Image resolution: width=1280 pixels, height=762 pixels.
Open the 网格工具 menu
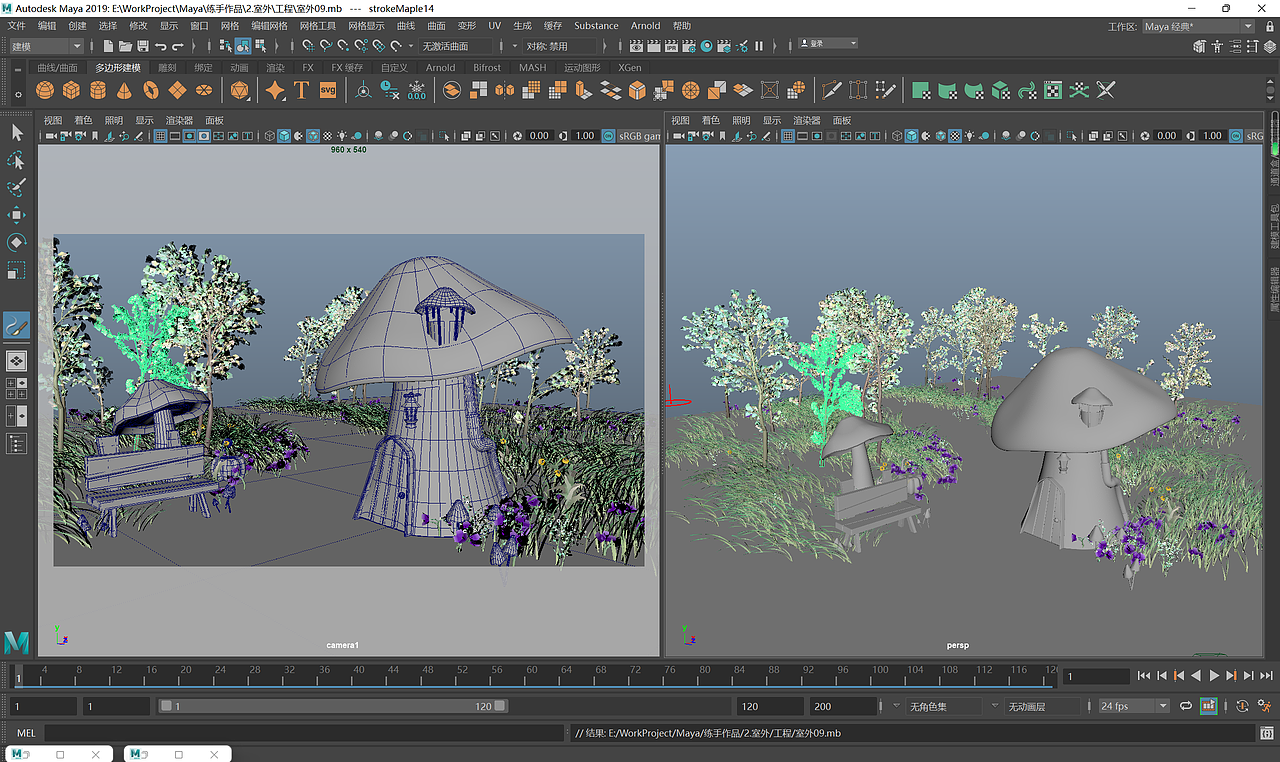[318, 26]
